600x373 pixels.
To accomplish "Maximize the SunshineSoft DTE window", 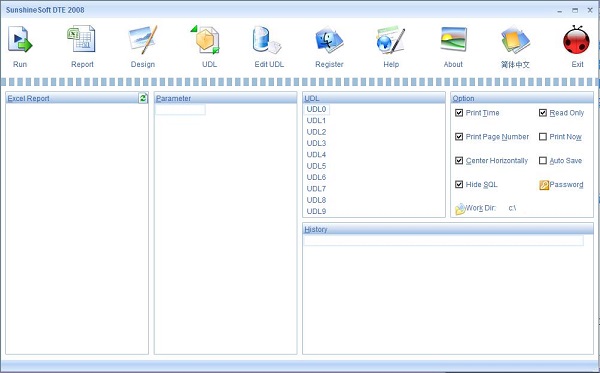I will tap(575, 10).
